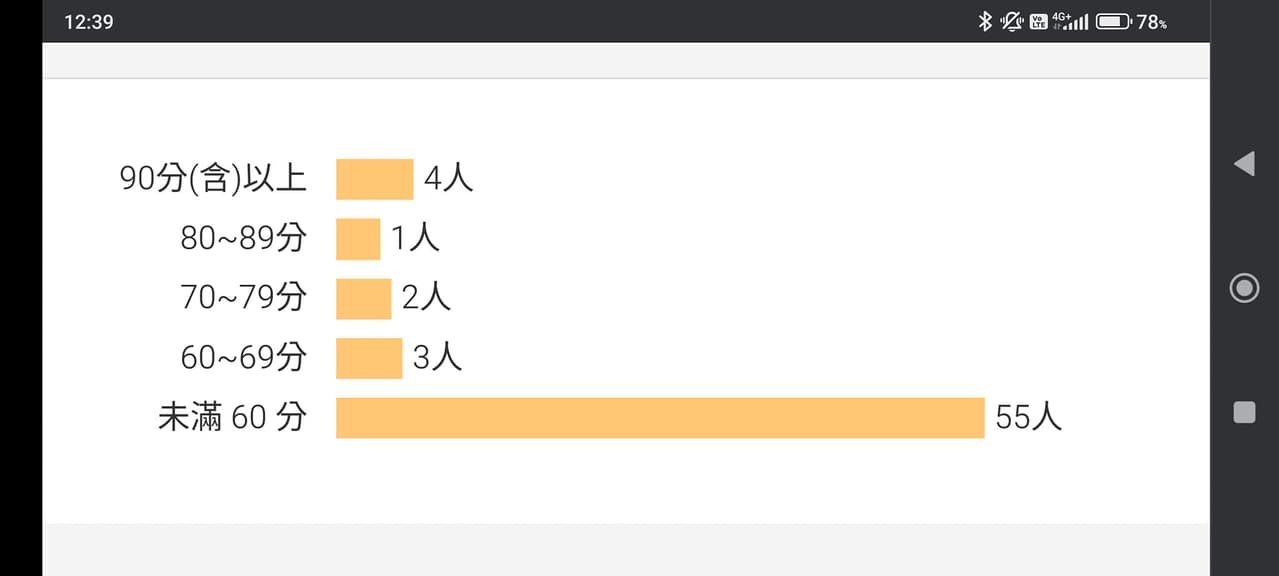
Task: Select the 60~69分 bar
Action: [x=369, y=358]
